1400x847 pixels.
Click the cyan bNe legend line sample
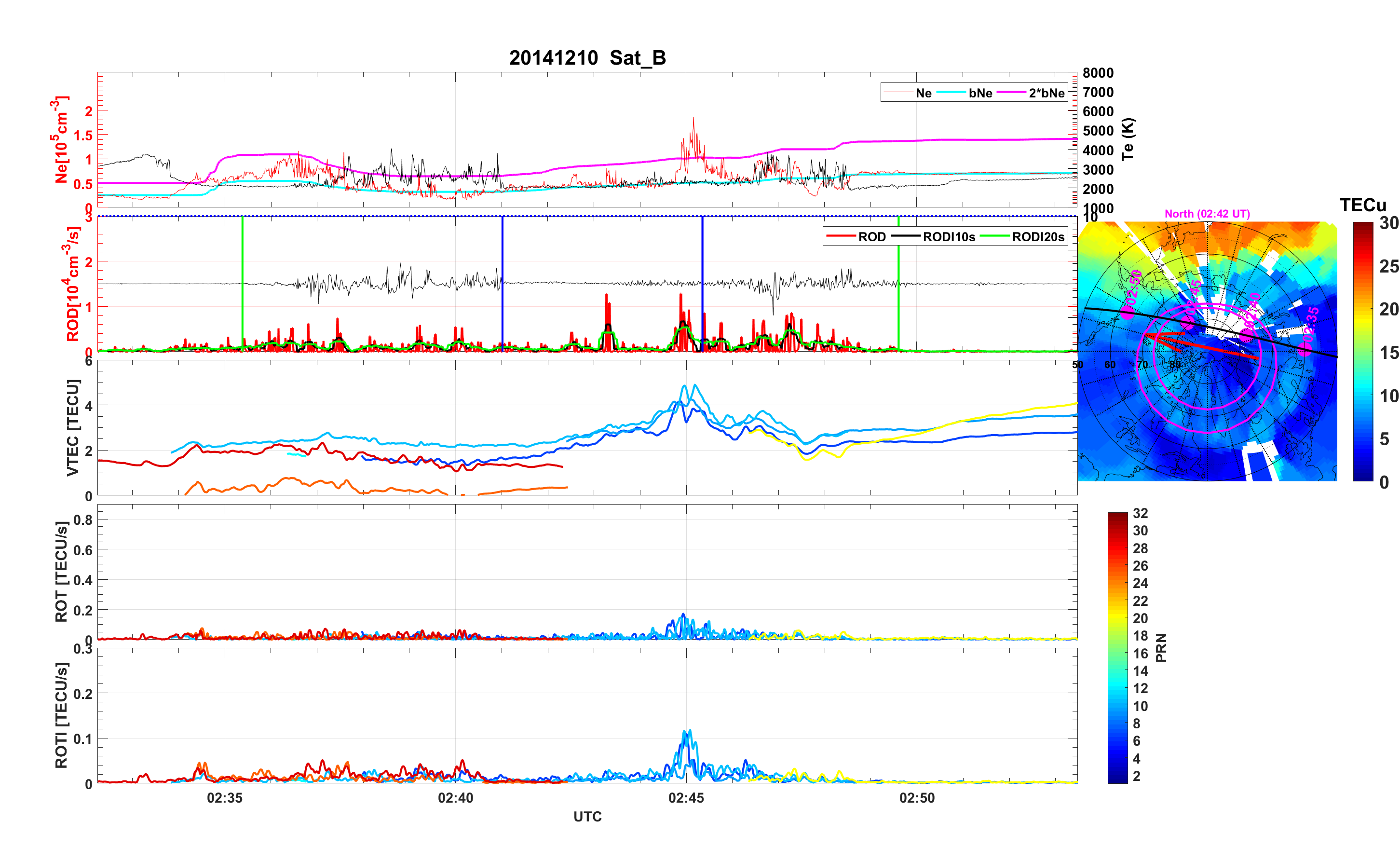(x=951, y=93)
